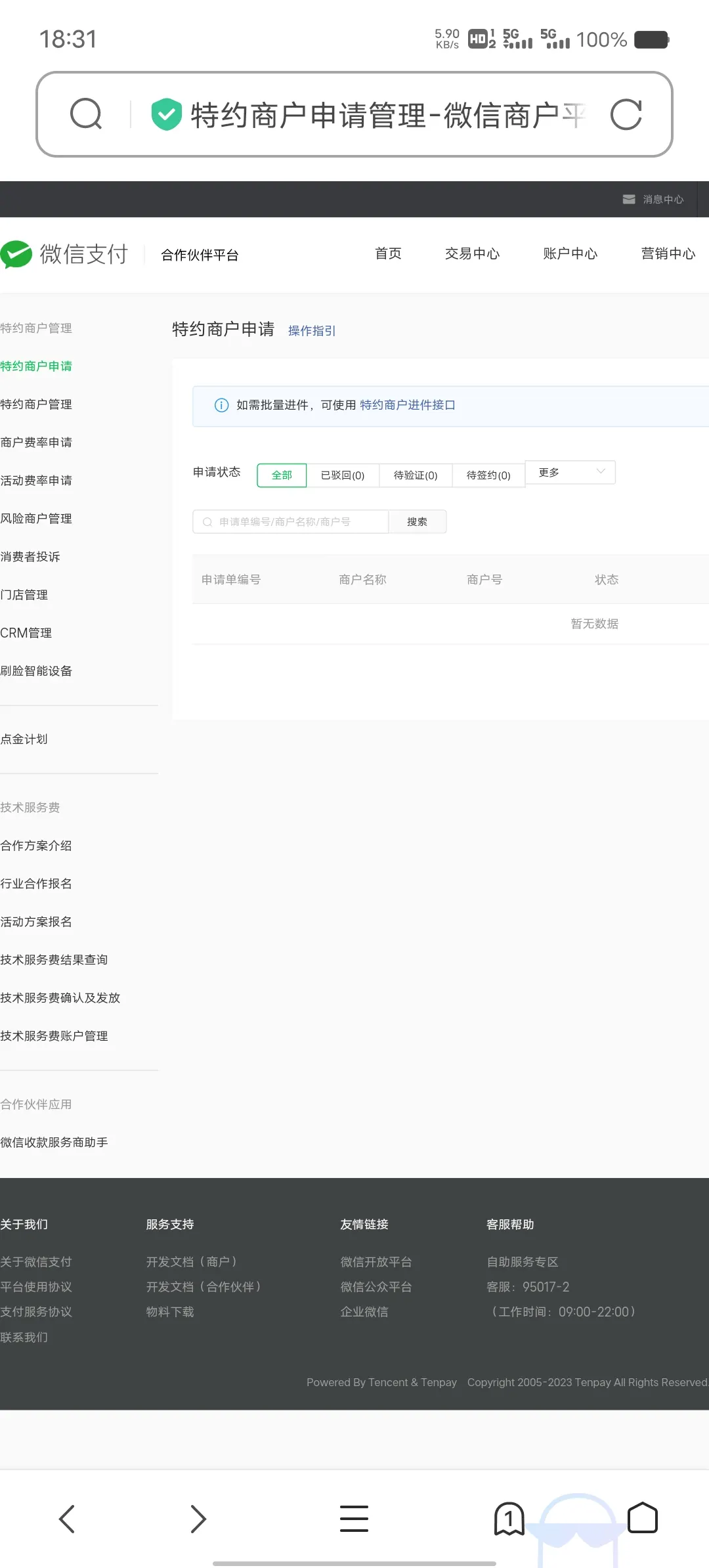Select 特约商户管理 sidebar item below 特约商户申请
Screen dimensions: 709x1568
36,404
